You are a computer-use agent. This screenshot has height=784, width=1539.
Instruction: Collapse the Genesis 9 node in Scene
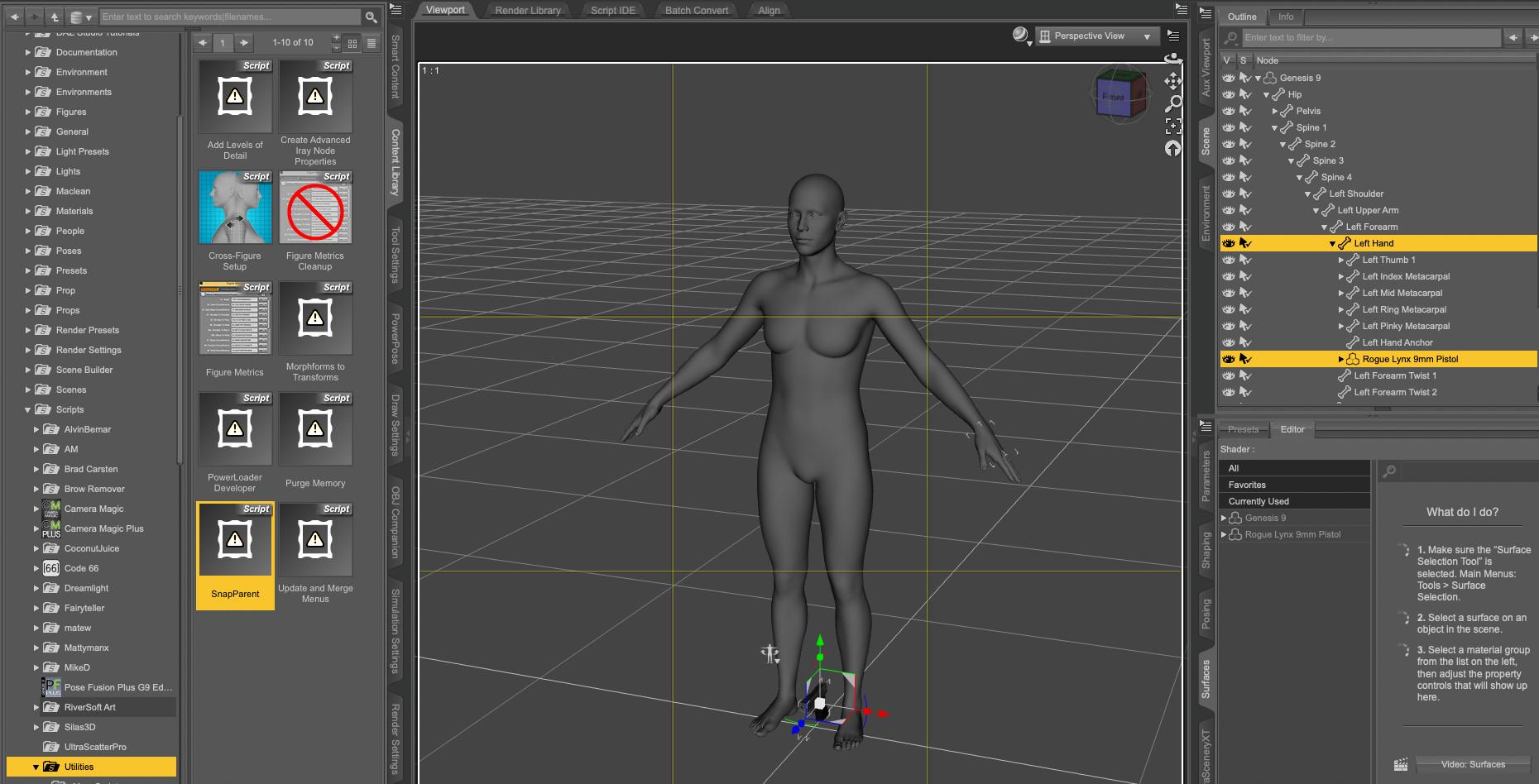click(1258, 79)
